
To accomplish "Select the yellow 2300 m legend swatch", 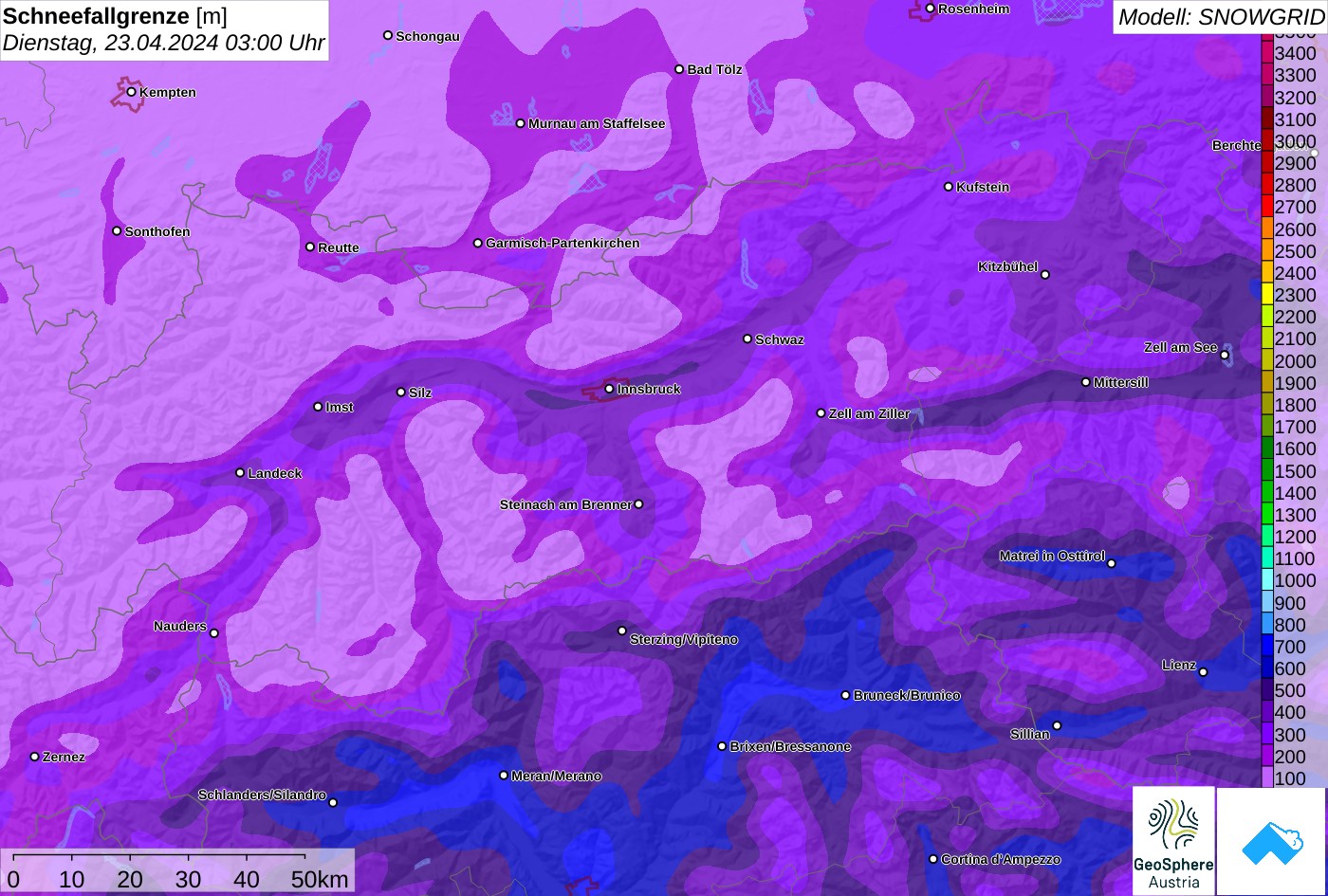I will coord(1266,295).
